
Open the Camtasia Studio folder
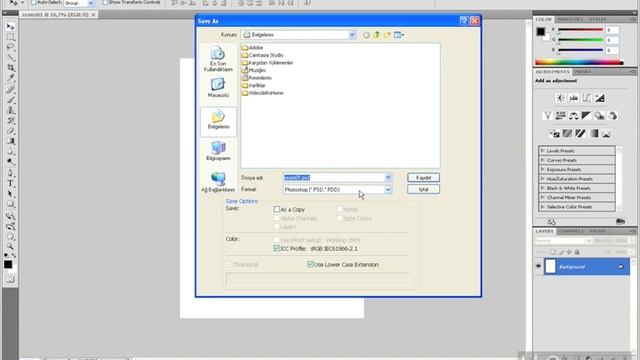coord(262,55)
